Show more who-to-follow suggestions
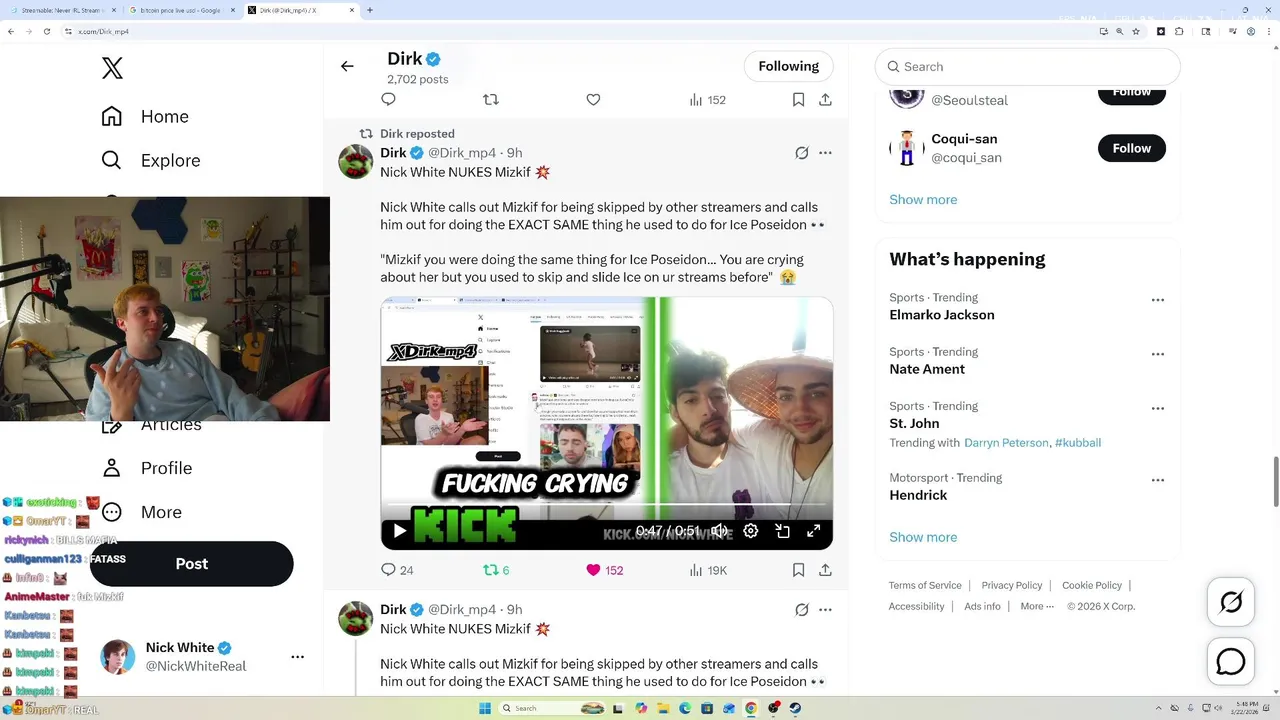1280x720 pixels. [923, 199]
